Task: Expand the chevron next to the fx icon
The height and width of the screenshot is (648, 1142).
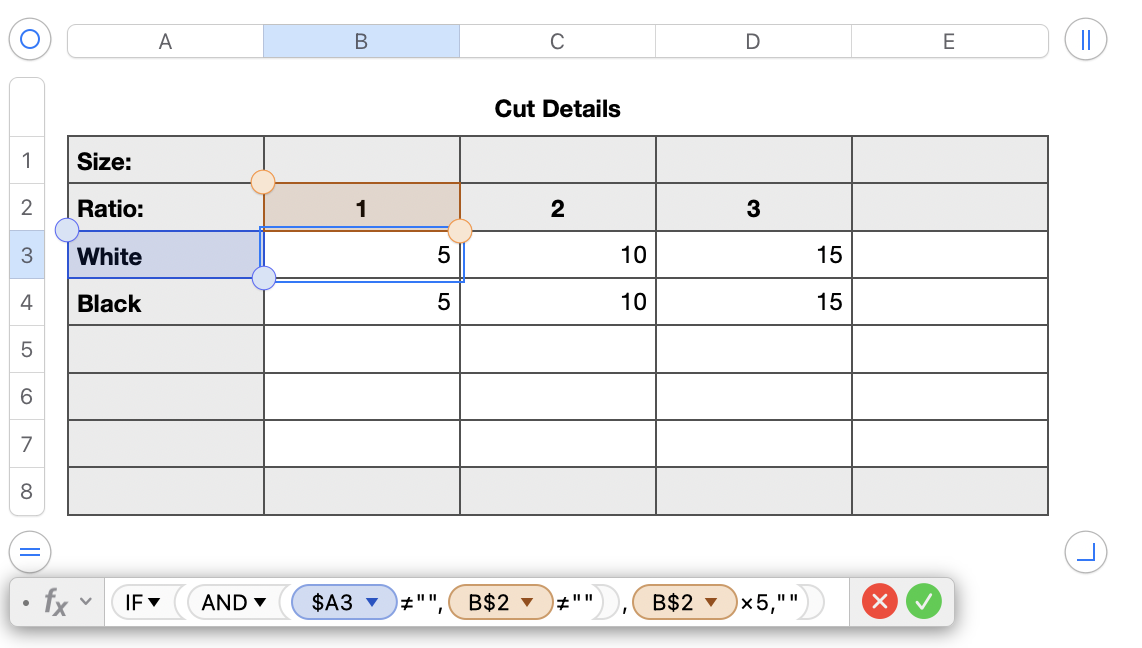Action: tap(86, 602)
